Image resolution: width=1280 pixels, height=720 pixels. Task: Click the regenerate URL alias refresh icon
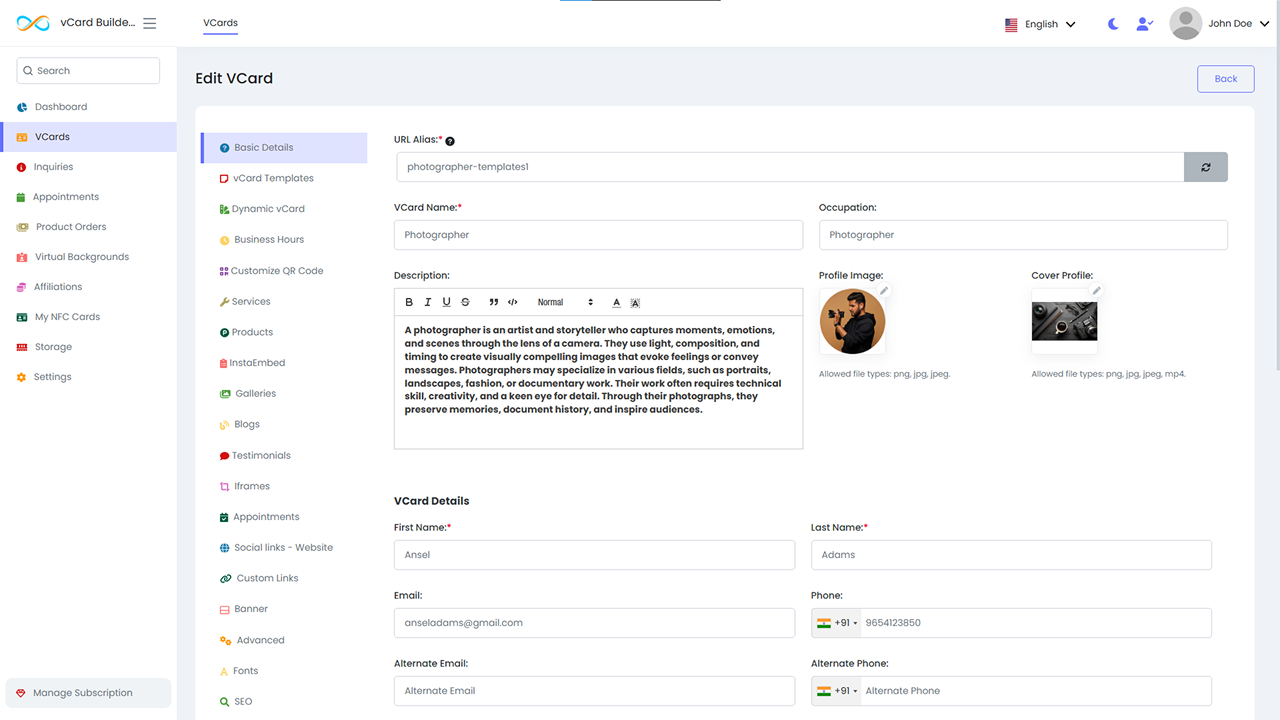1205,167
